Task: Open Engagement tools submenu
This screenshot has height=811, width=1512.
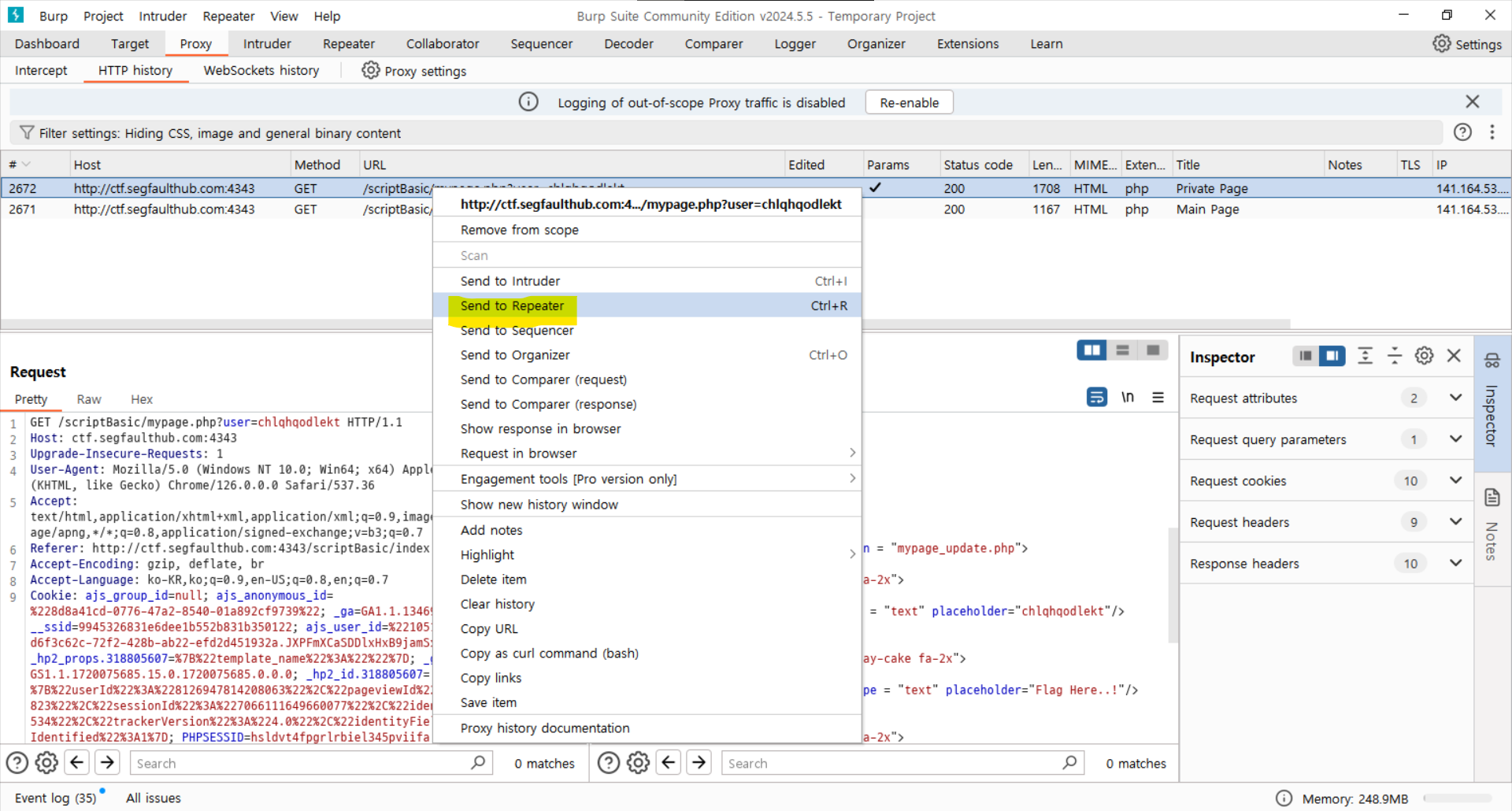Action: pos(647,479)
